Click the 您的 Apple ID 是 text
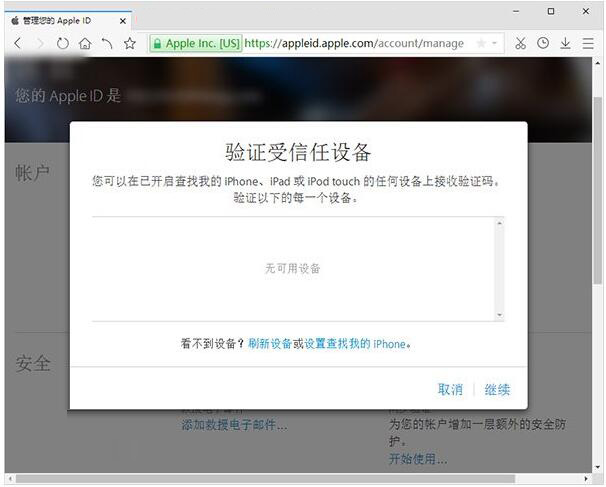The height and width of the screenshot is (487, 606). tap(68, 96)
